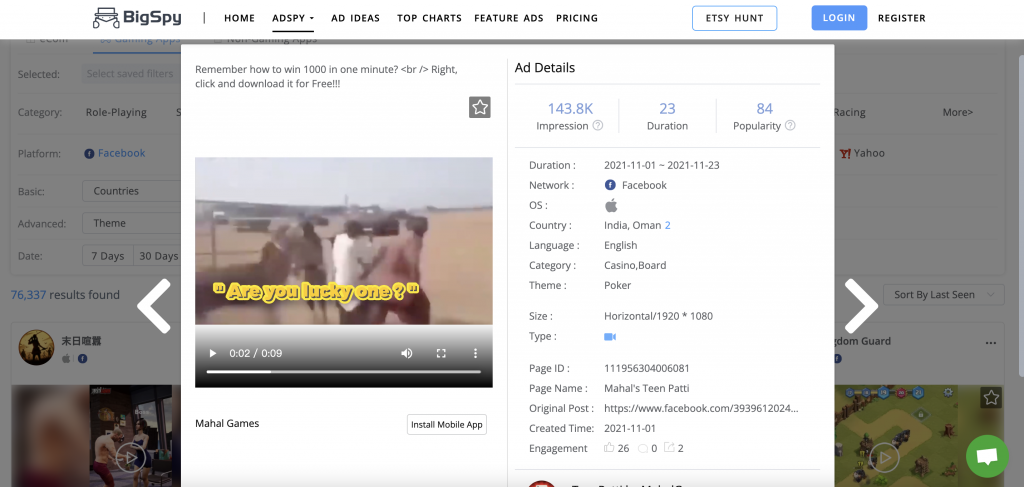The width and height of the screenshot is (1024, 487).
Task: Click the ETSY HUNT button
Action: [x=735, y=18]
